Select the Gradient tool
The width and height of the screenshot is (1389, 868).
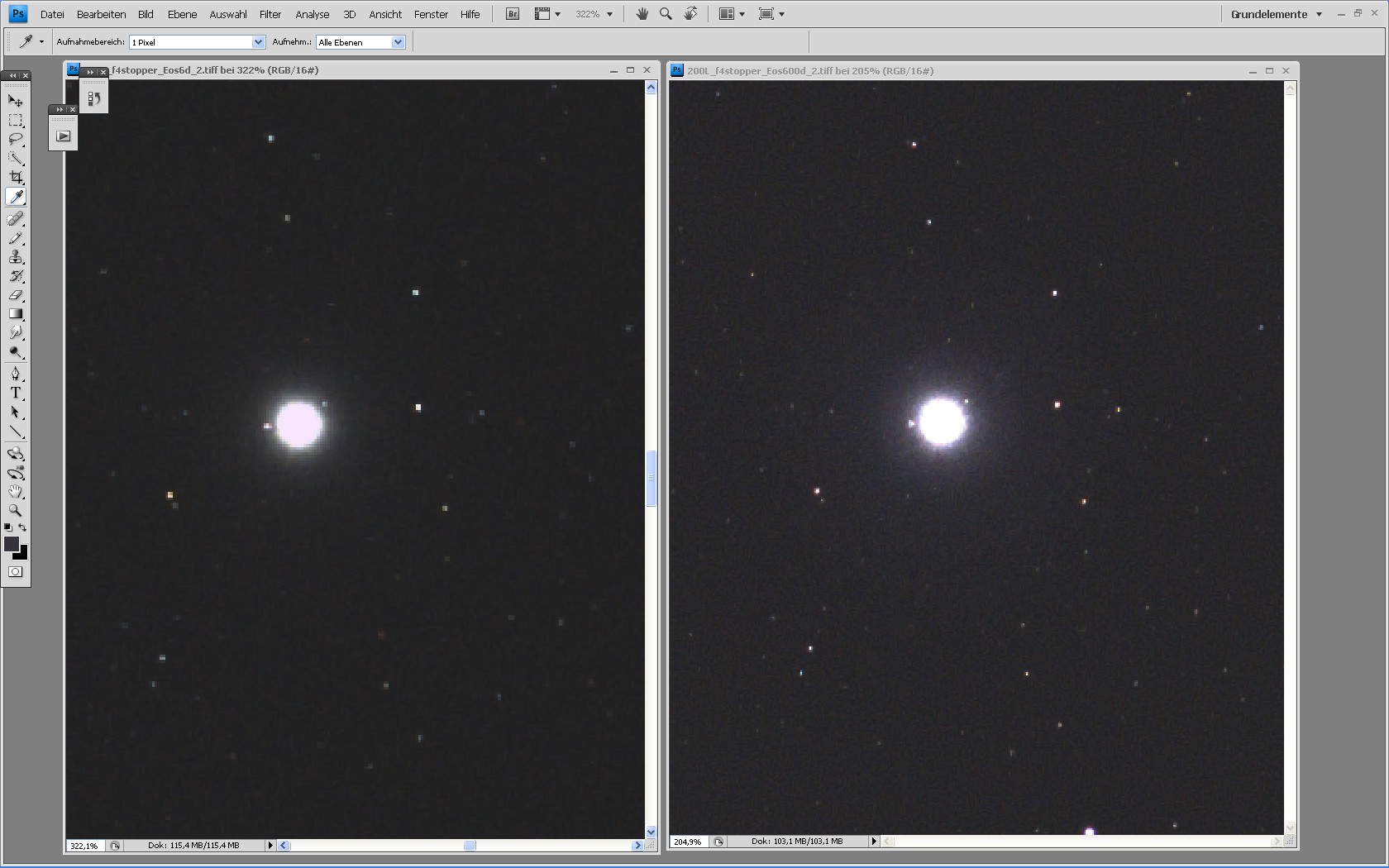point(16,314)
